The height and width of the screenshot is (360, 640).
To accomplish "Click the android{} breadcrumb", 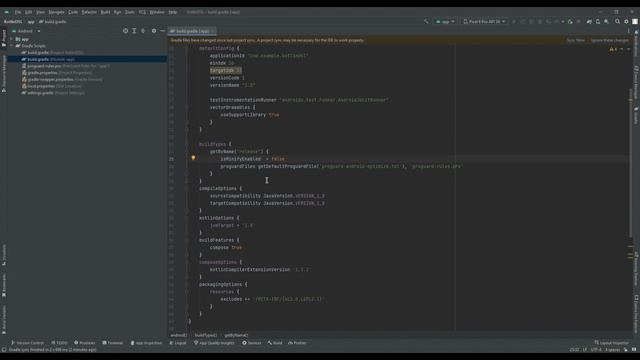I will tap(178, 336).
